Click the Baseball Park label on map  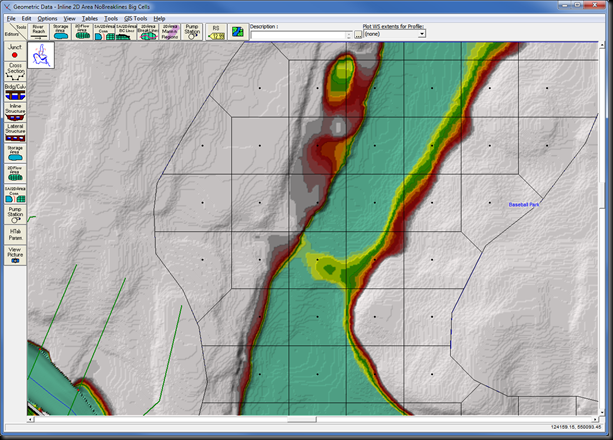coord(523,204)
